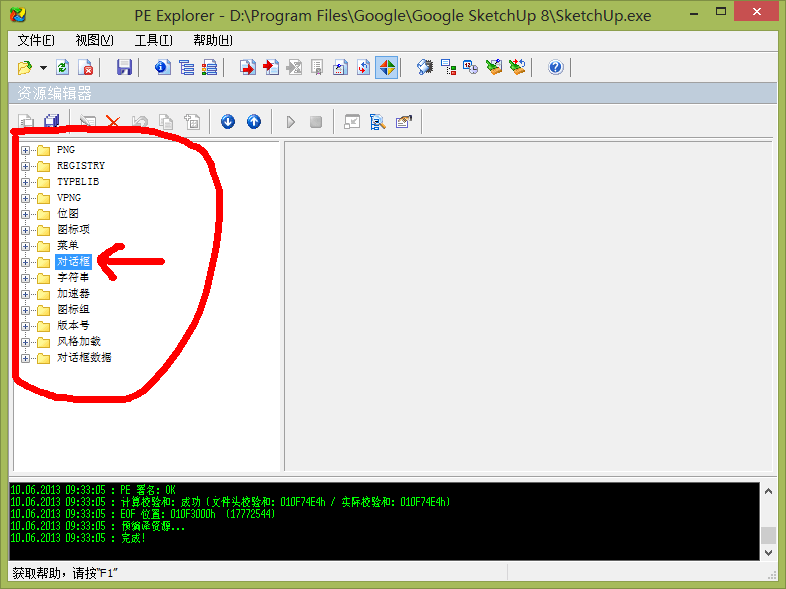This screenshot has height=589, width=786.
Task: Open the headers info icon (blue i)
Action: tap(162, 67)
